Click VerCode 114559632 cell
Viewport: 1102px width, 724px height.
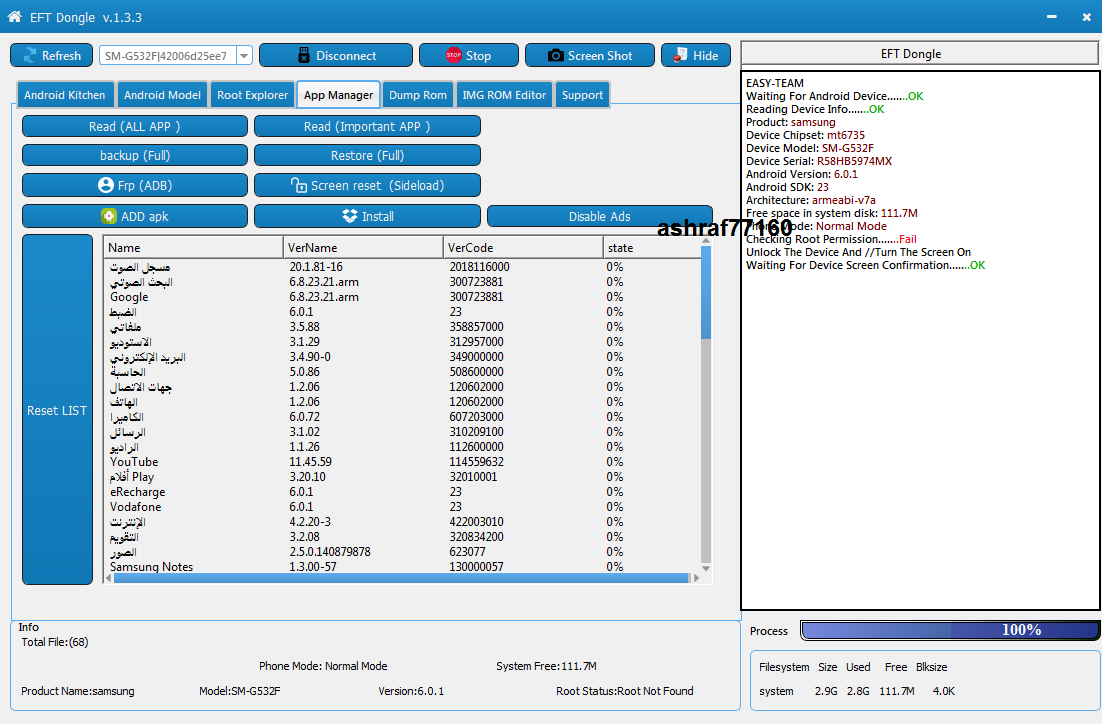pyautogui.click(x=477, y=462)
